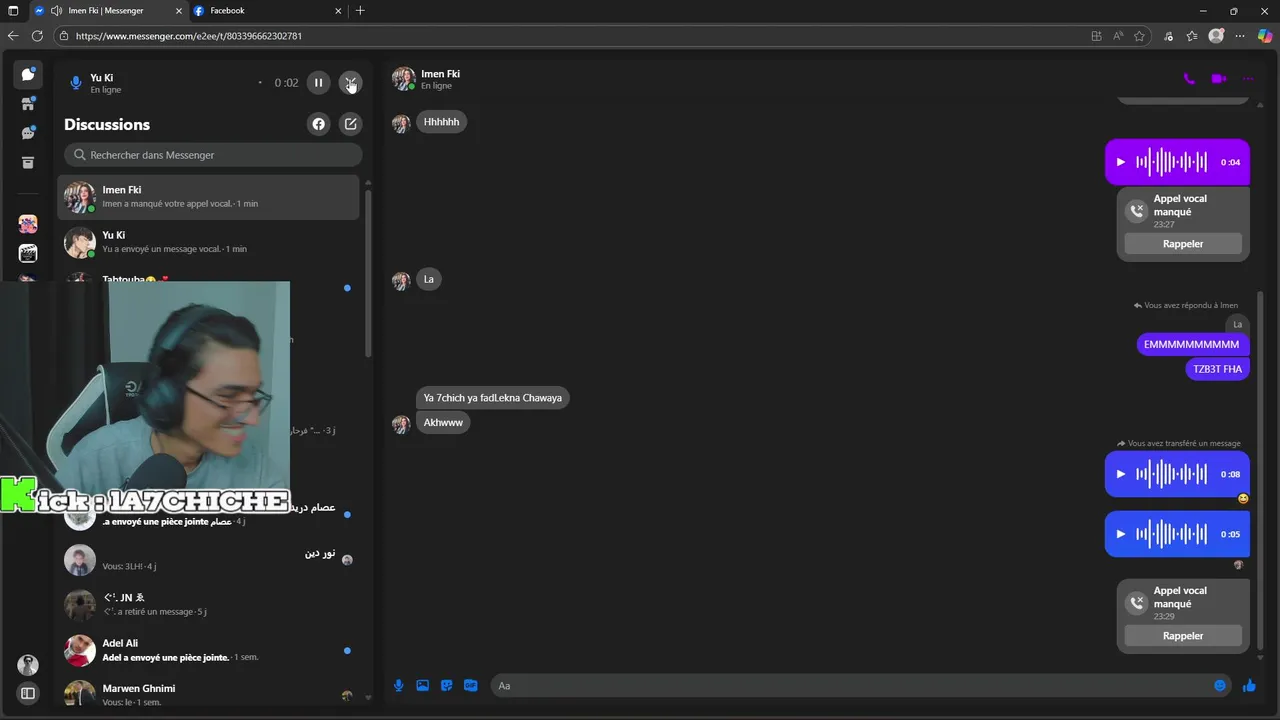The width and height of the screenshot is (1280, 720).
Task: Open the Marketplace icon in left sidebar
Action: coord(28,103)
